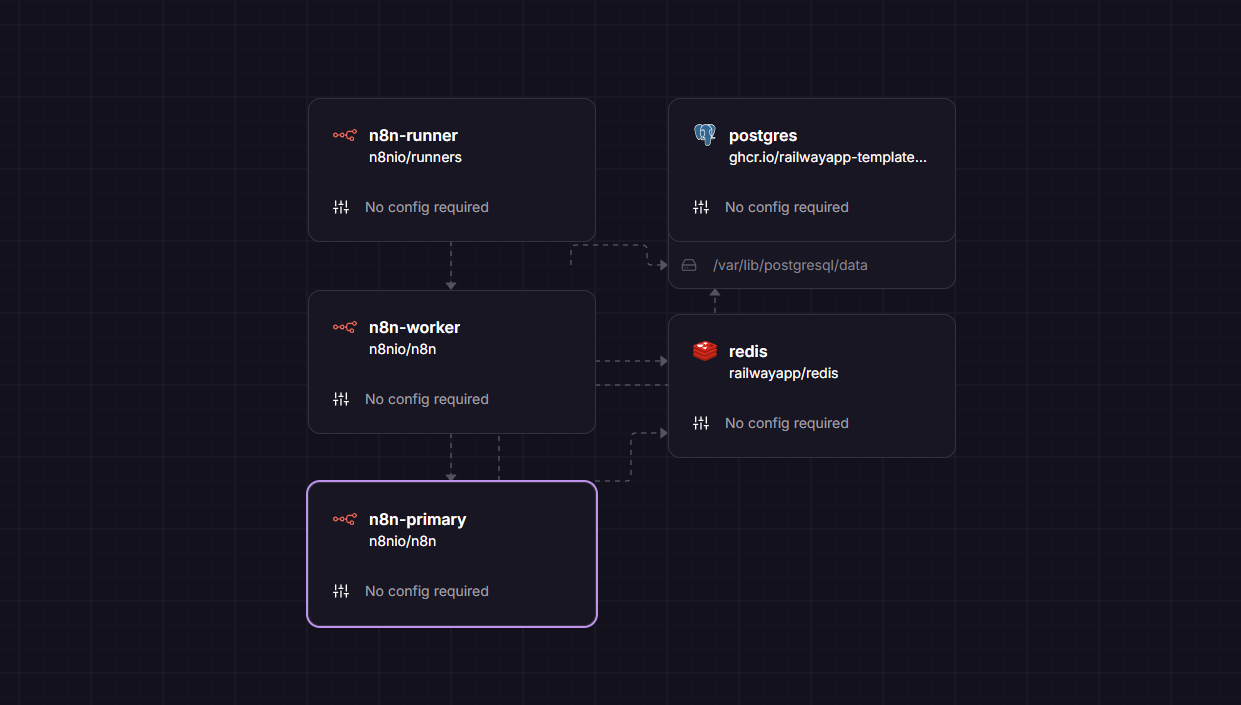Click the n8nio/runners image name

coord(415,157)
